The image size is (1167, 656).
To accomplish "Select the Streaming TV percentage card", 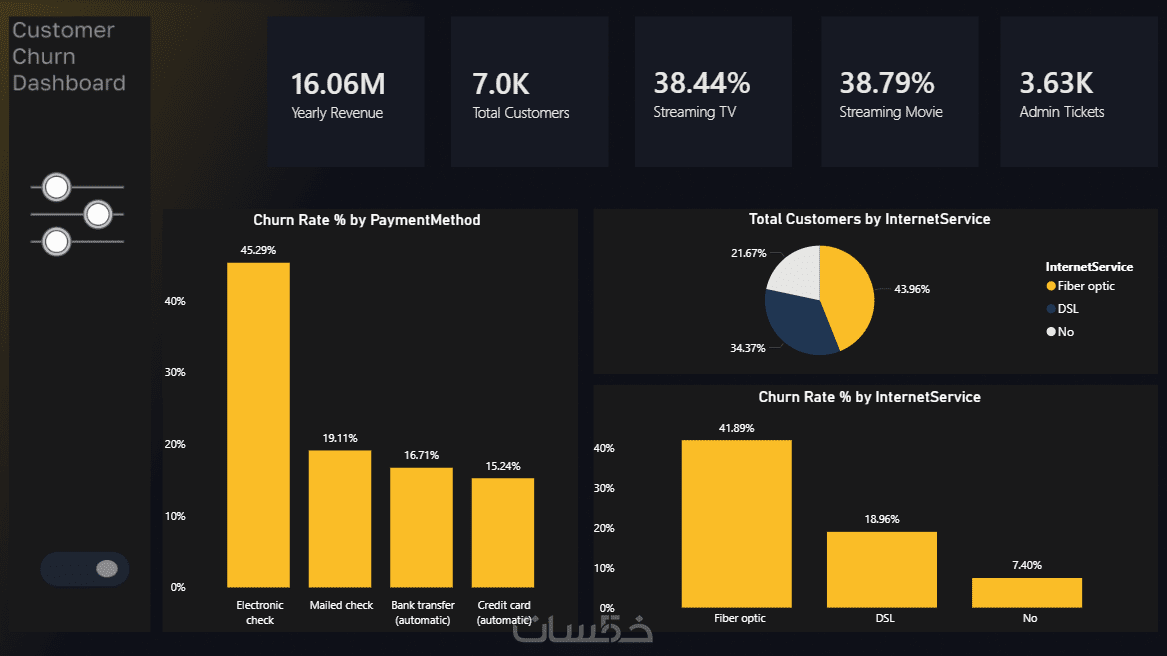I will point(714,92).
